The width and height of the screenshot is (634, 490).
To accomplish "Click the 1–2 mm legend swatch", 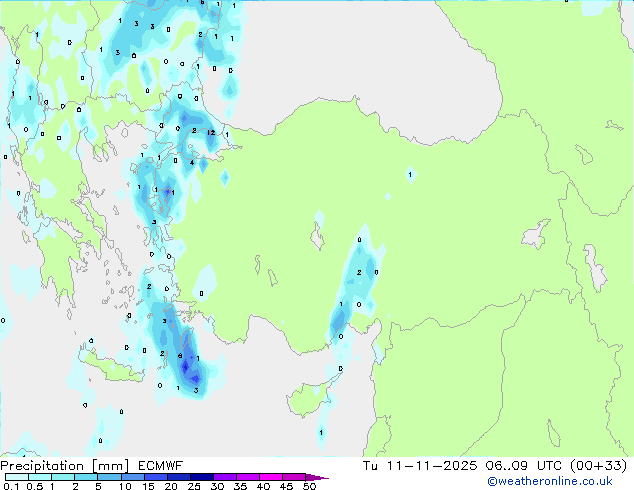I will click(x=63, y=477).
